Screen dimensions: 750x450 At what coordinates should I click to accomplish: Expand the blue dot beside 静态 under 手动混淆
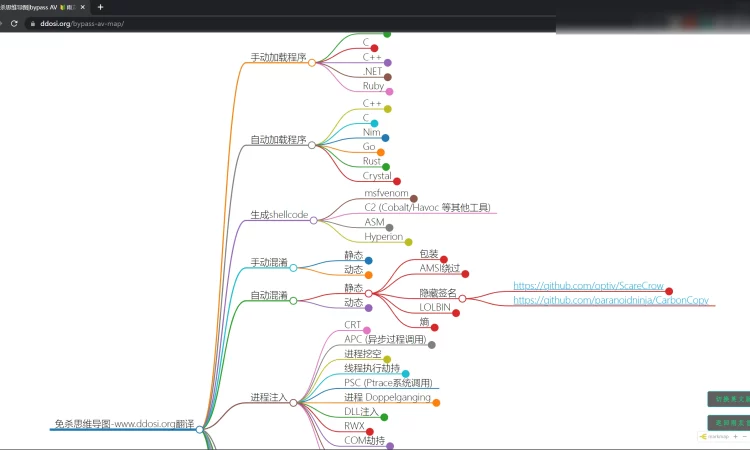368,261
